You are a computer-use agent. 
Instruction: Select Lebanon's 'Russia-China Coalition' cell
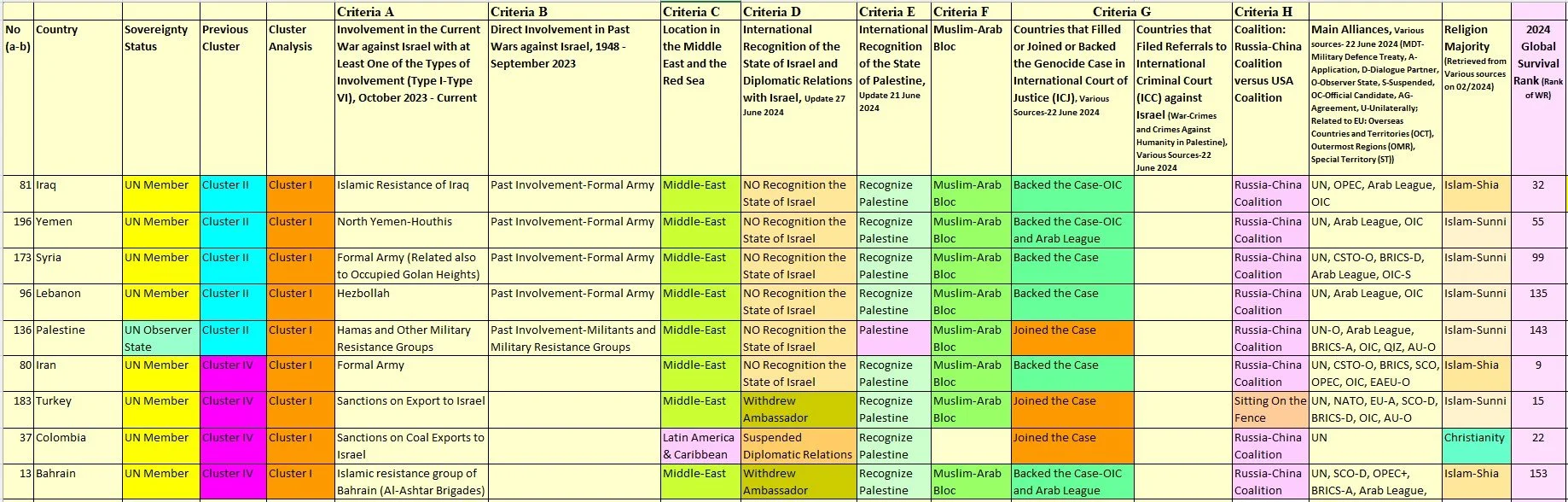coord(1269,301)
